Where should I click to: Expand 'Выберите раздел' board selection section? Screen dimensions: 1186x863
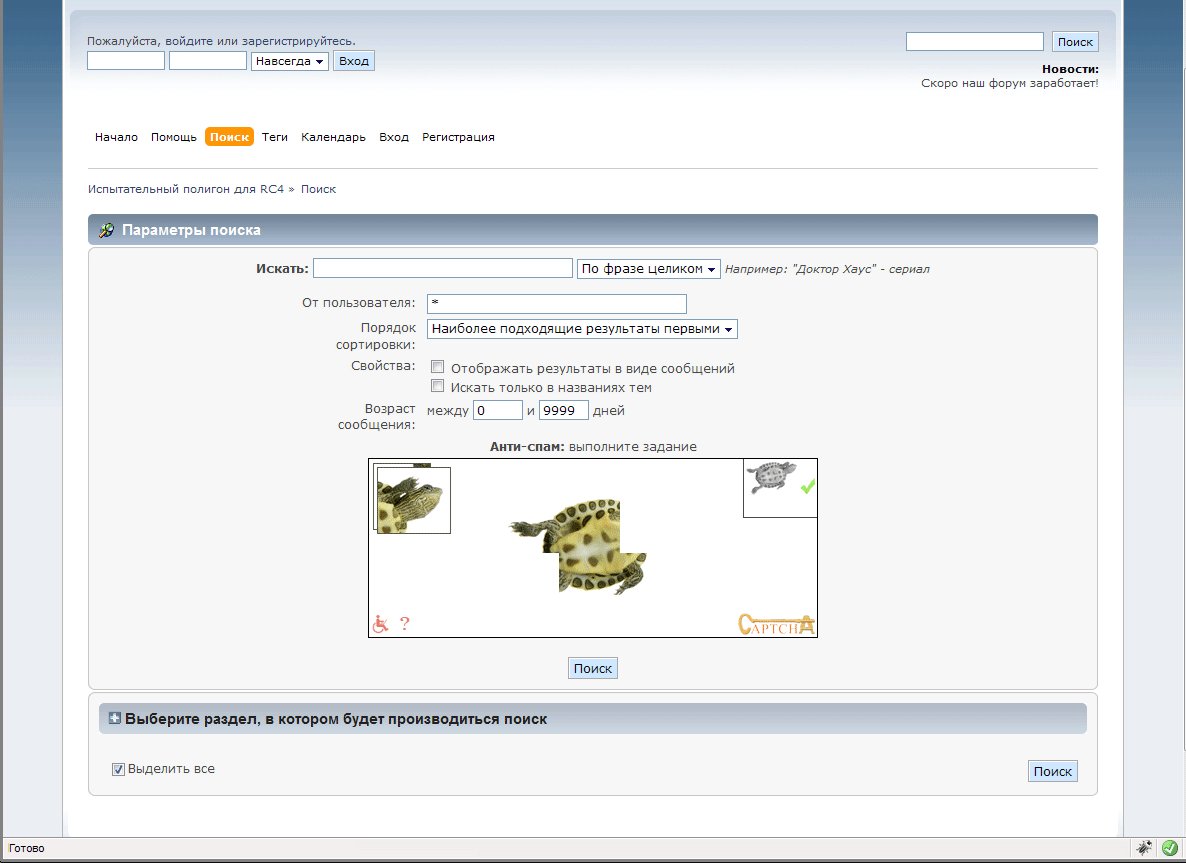(336, 719)
